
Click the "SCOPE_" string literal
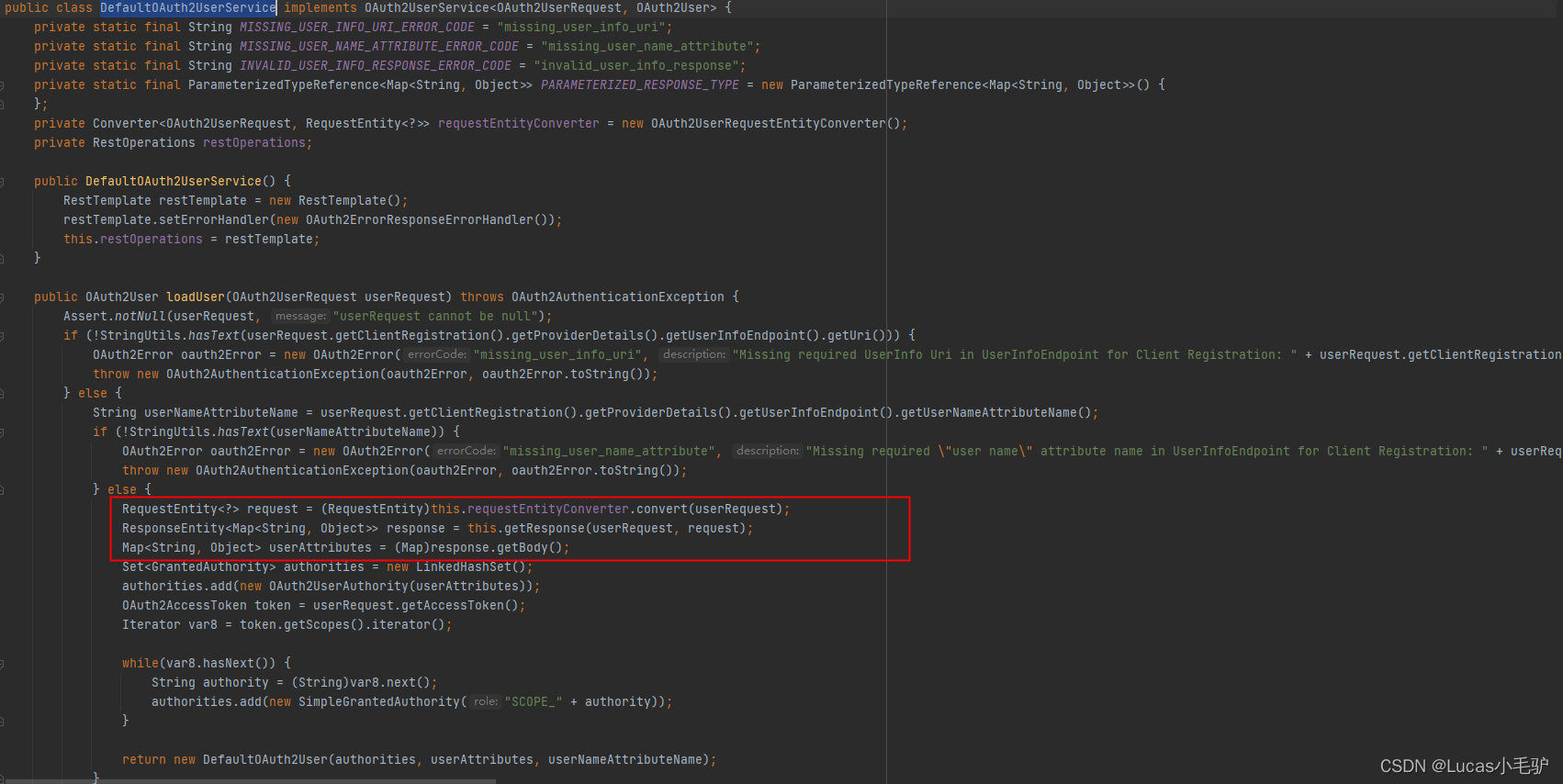[534, 701]
